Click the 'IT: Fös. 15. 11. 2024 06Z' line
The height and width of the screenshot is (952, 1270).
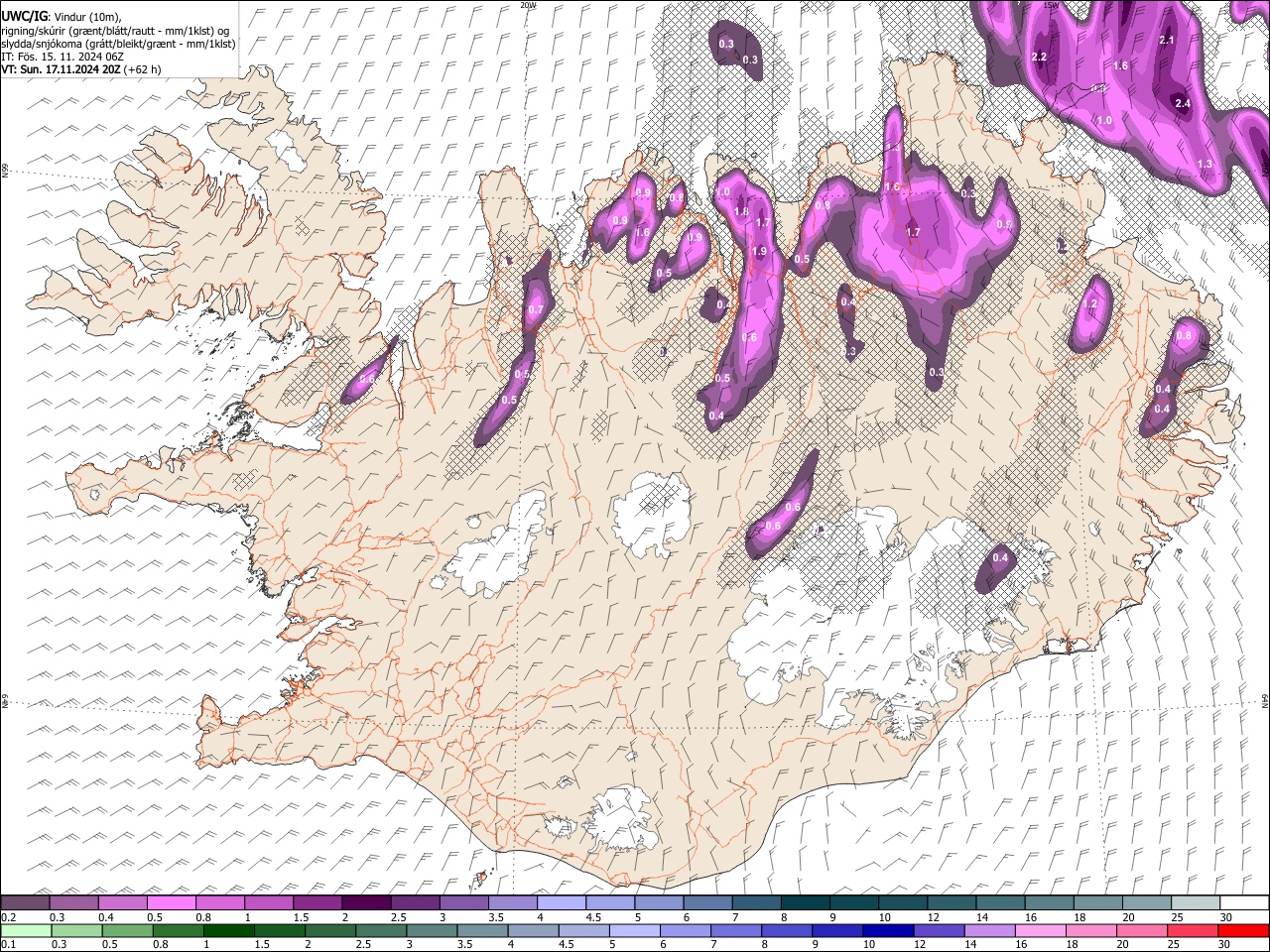coord(63,57)
